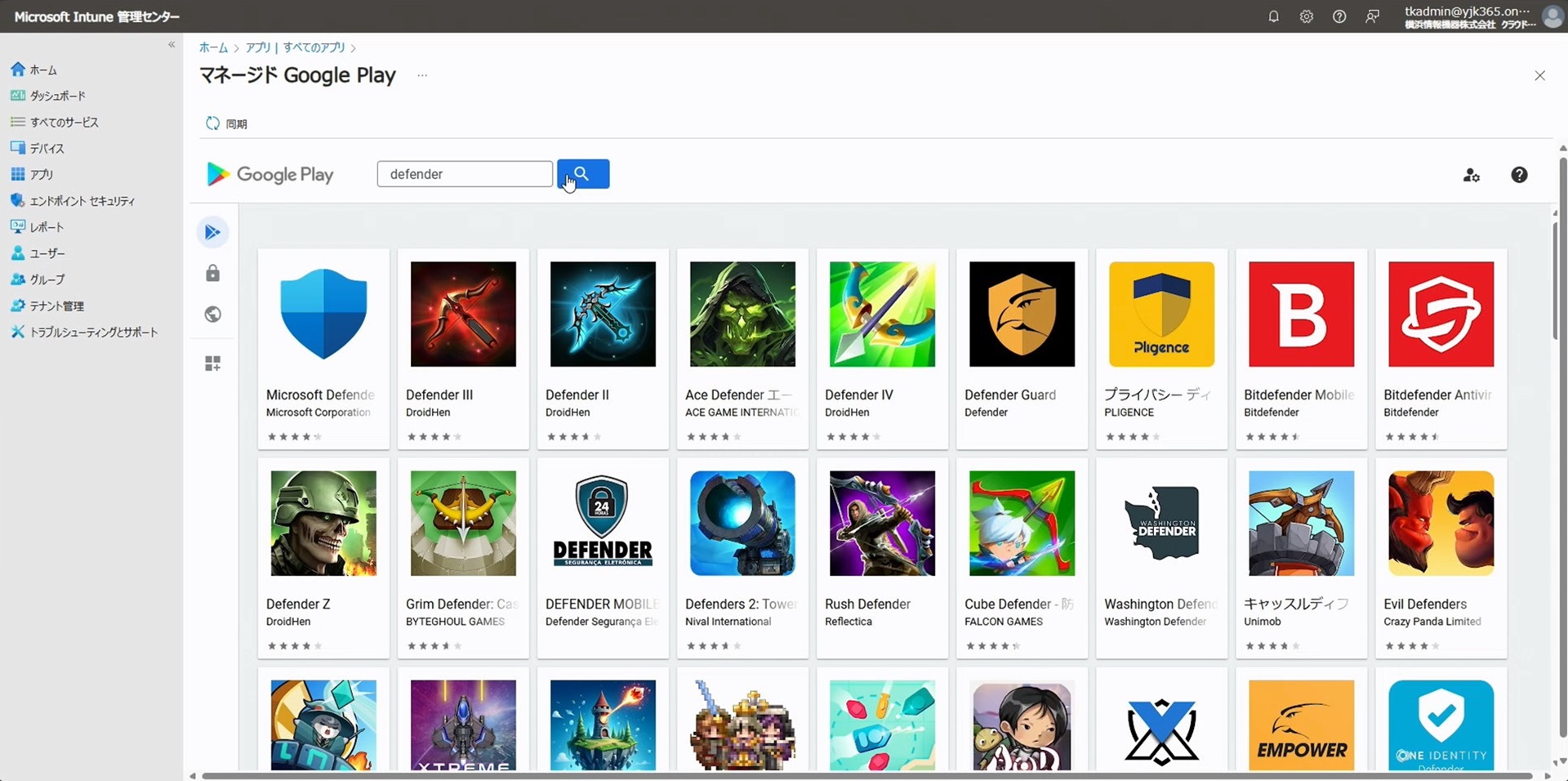Open the Microsoft Defender app card
The width and height of the screenshot is (1568, 781).
[x=323, y=349]
